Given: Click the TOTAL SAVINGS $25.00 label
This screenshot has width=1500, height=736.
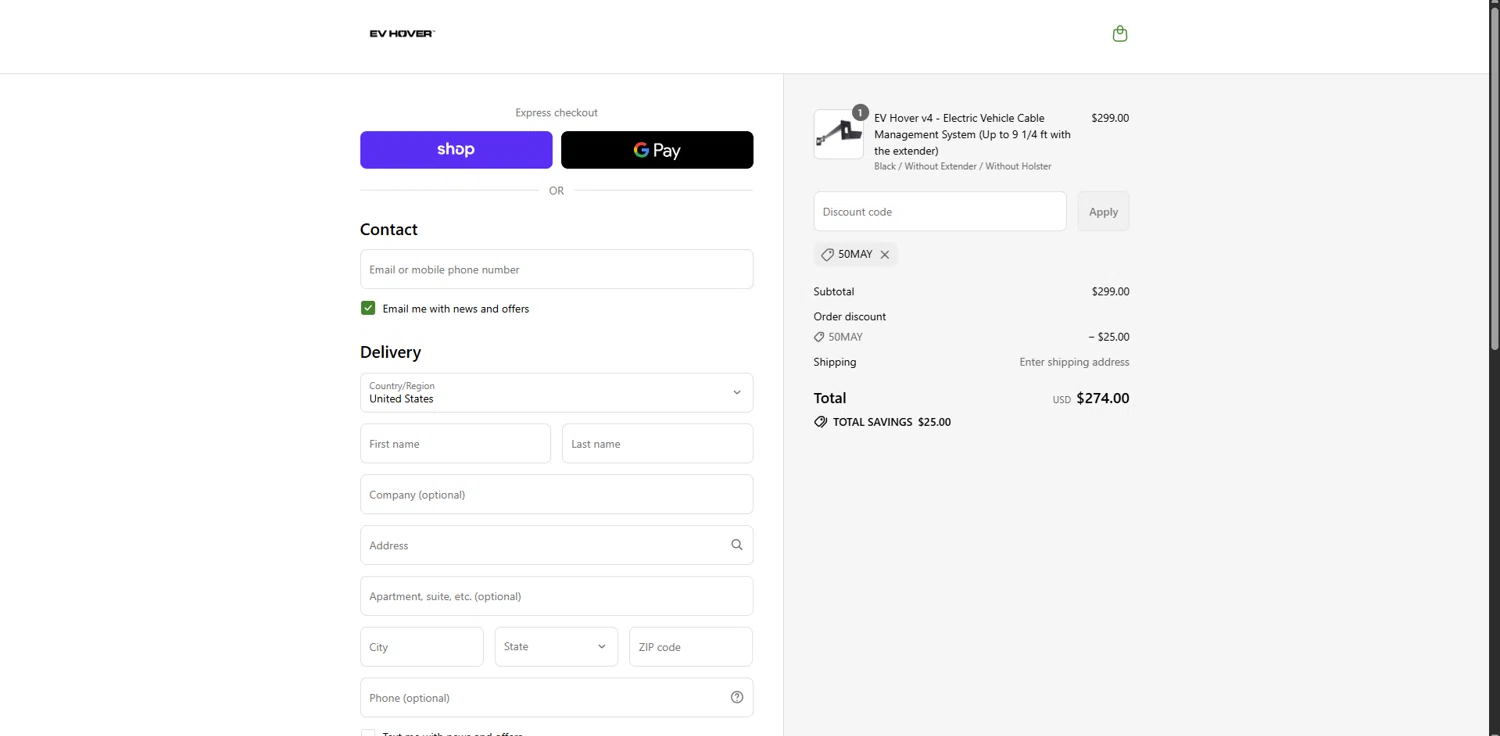Looking at the screenshot, I should tap(892, 422).
